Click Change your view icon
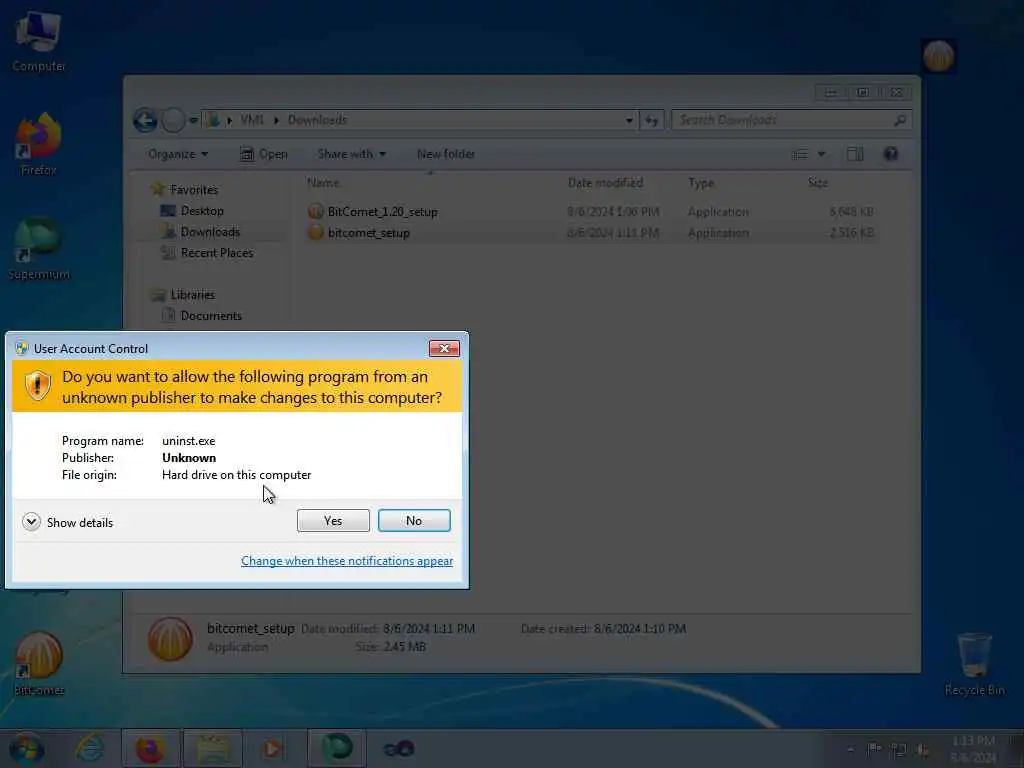Image resolution: width=1024 pixels, height=768 pixels. click(800, 154)
